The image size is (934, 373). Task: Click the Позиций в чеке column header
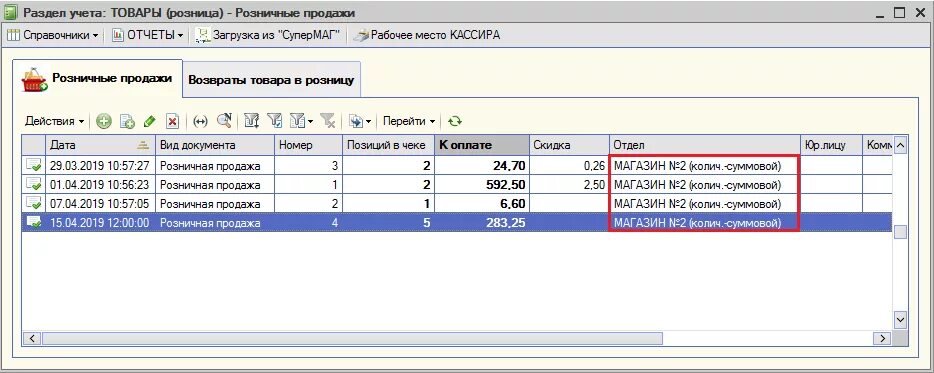coord(388,145)
